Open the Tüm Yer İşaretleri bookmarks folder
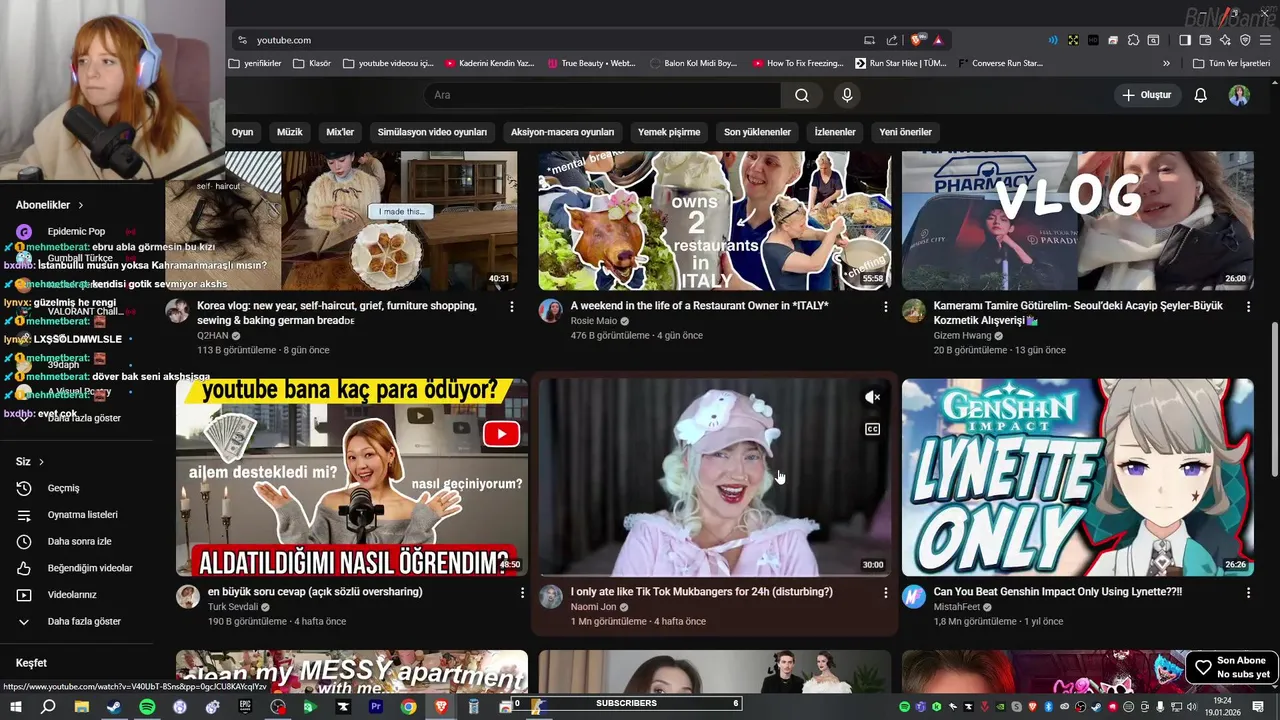This screenshot has width=1280, height=720. coord(1231,63)
